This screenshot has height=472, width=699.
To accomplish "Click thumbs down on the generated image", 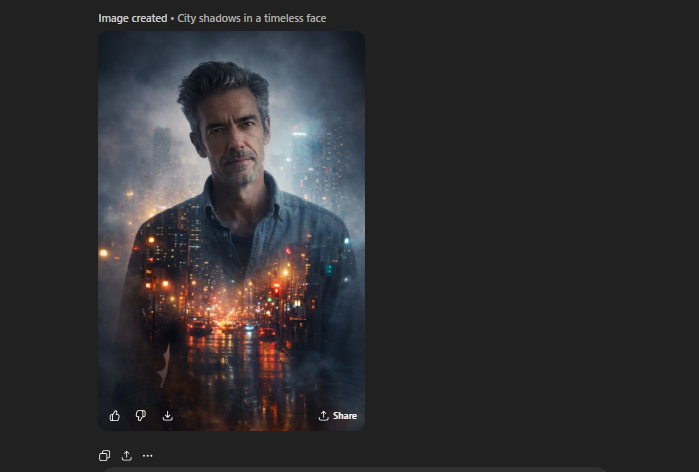I will coord(141,416).
